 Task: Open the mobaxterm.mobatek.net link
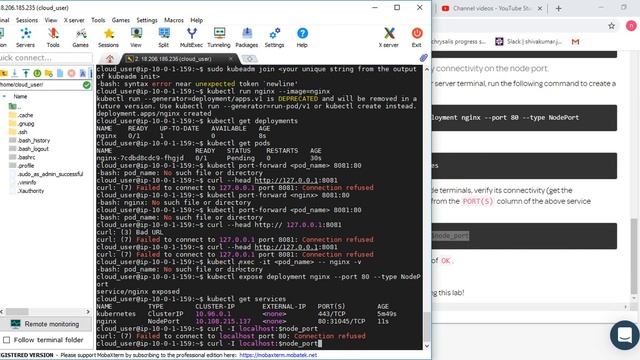[x=278, y=355]
